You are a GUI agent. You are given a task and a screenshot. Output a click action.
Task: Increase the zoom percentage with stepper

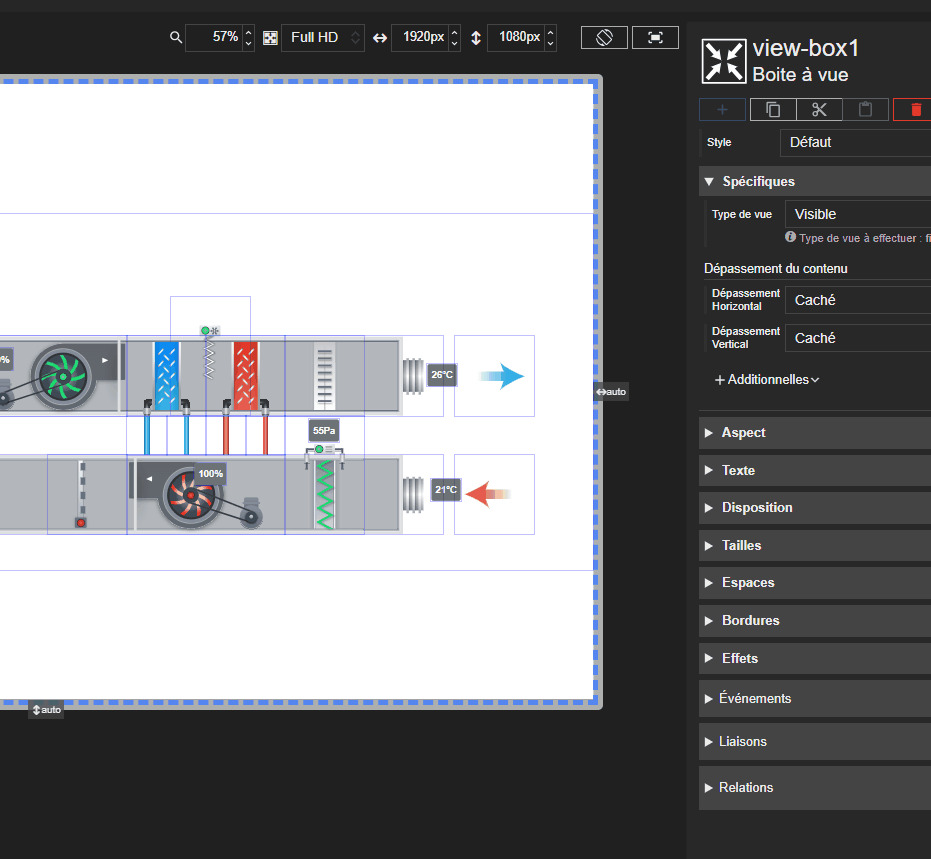[x=249, y=32]
